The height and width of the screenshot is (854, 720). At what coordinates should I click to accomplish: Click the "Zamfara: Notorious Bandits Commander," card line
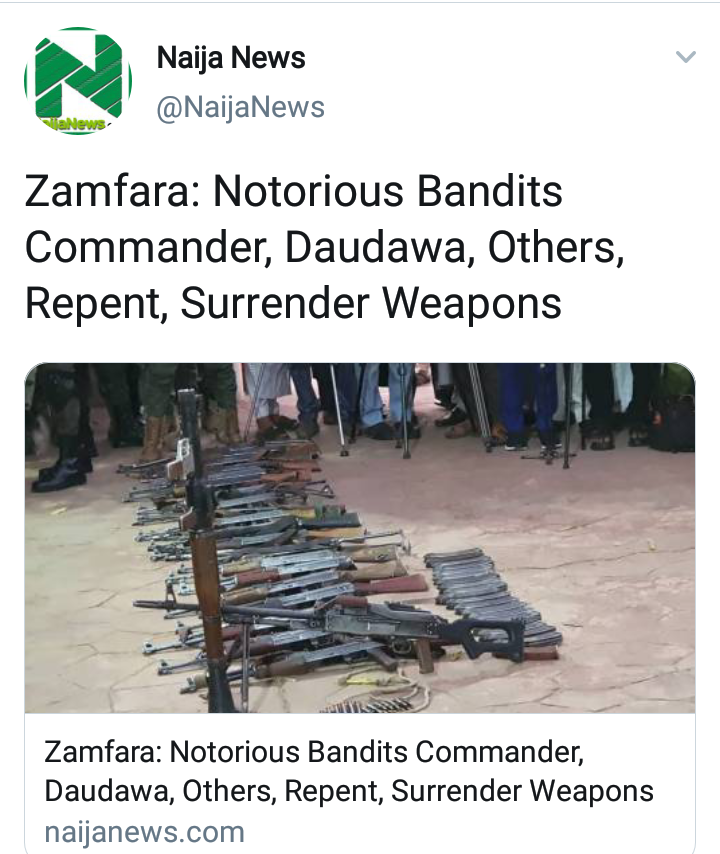(314, 752)
